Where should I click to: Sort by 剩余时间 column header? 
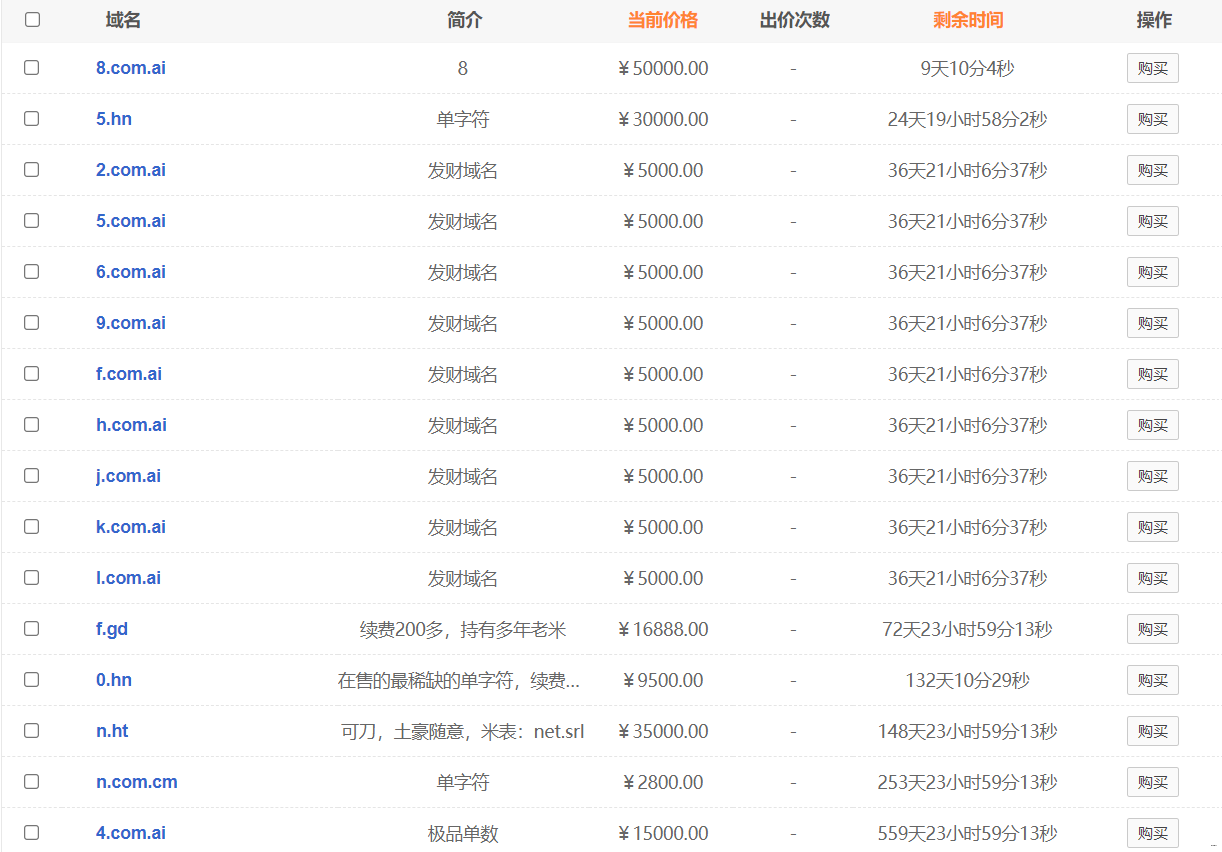pyautogui.click(x=967, y=20)
